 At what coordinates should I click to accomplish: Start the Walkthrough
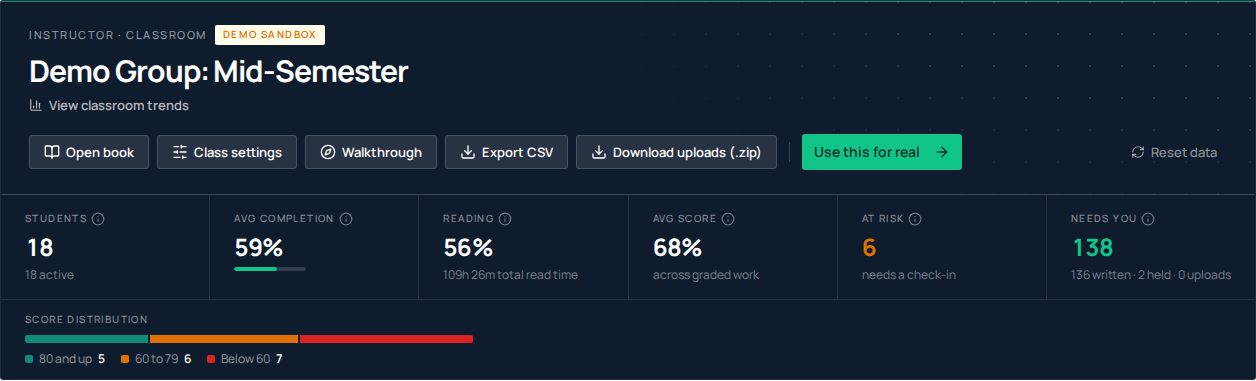[371, 152]
